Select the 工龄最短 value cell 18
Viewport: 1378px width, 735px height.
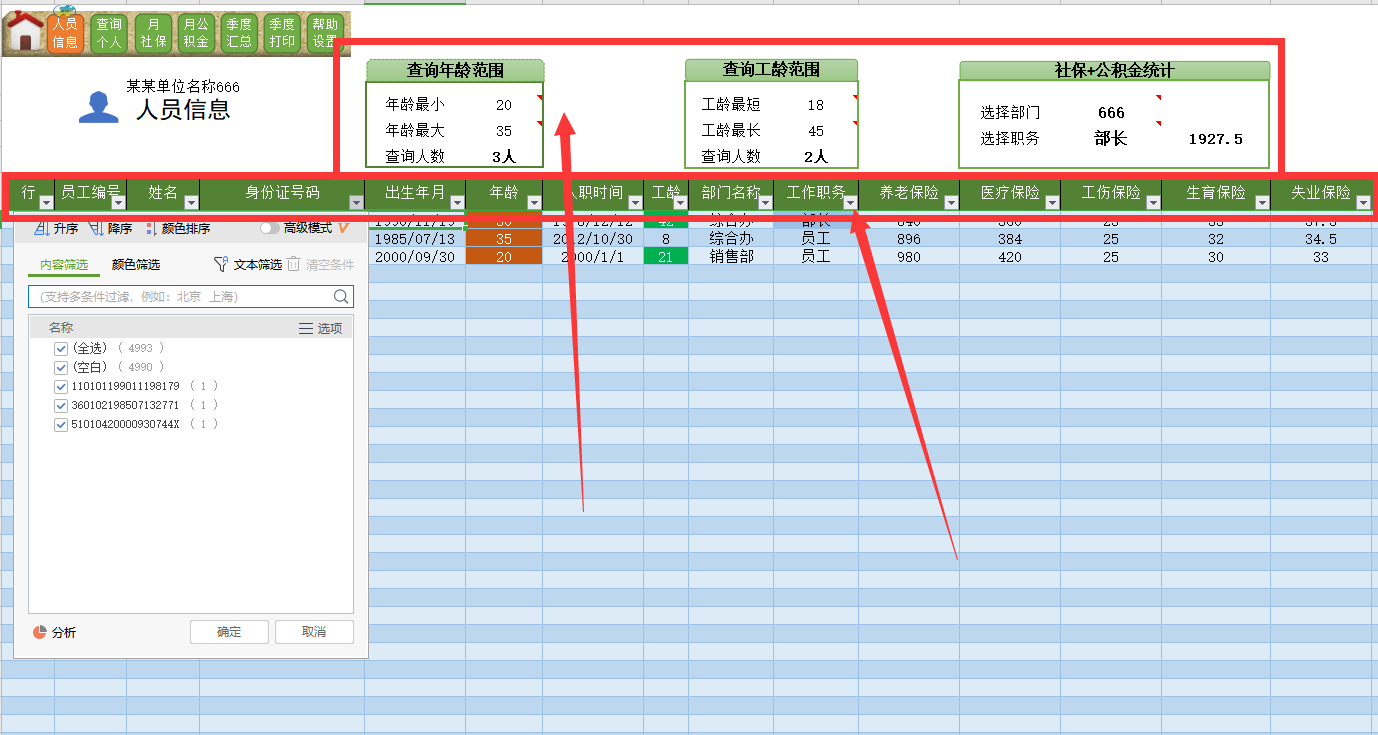[x=816, y=105]
